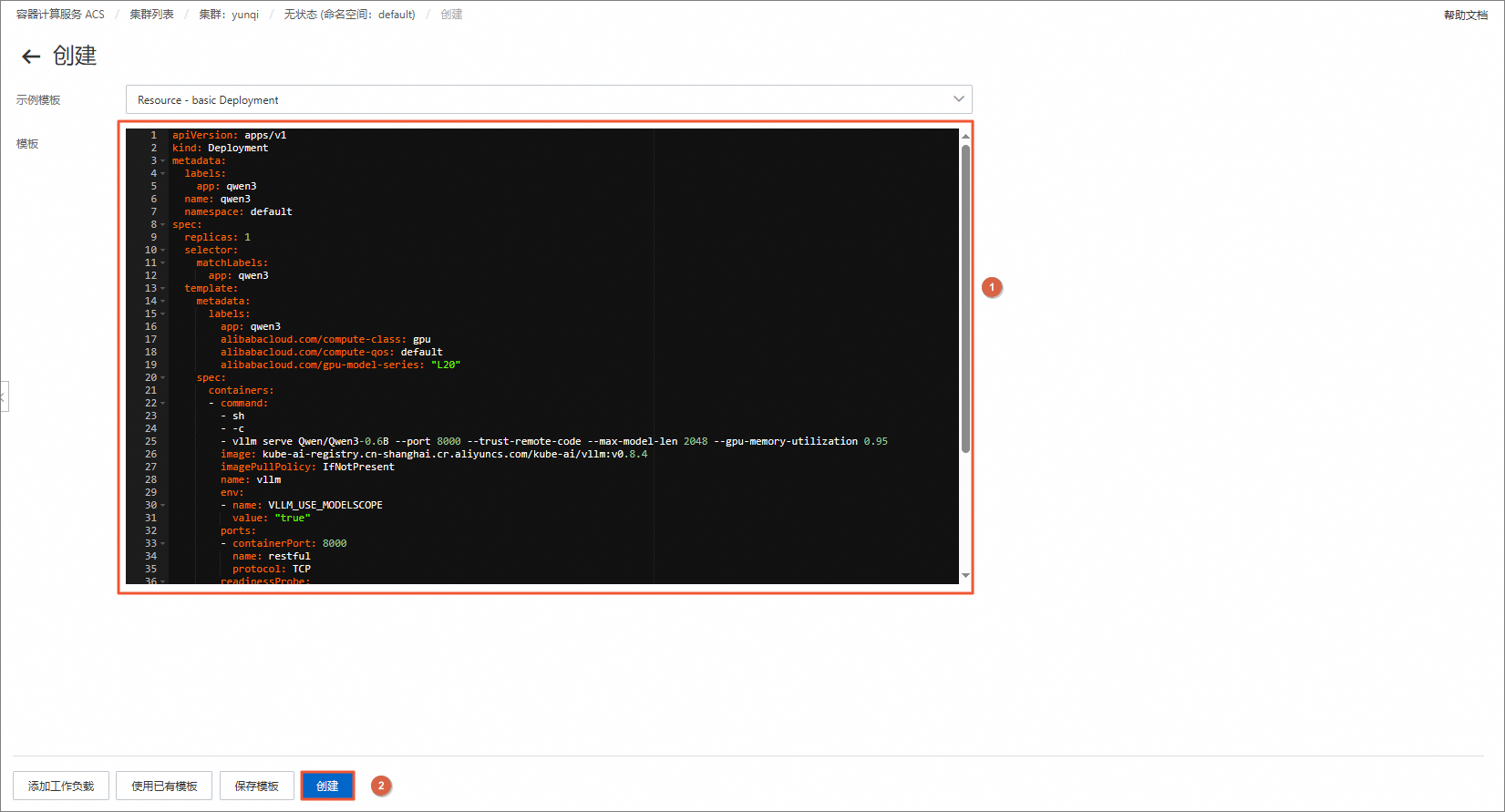Collapse the top-level spec block at line 8

click(163, 225)
